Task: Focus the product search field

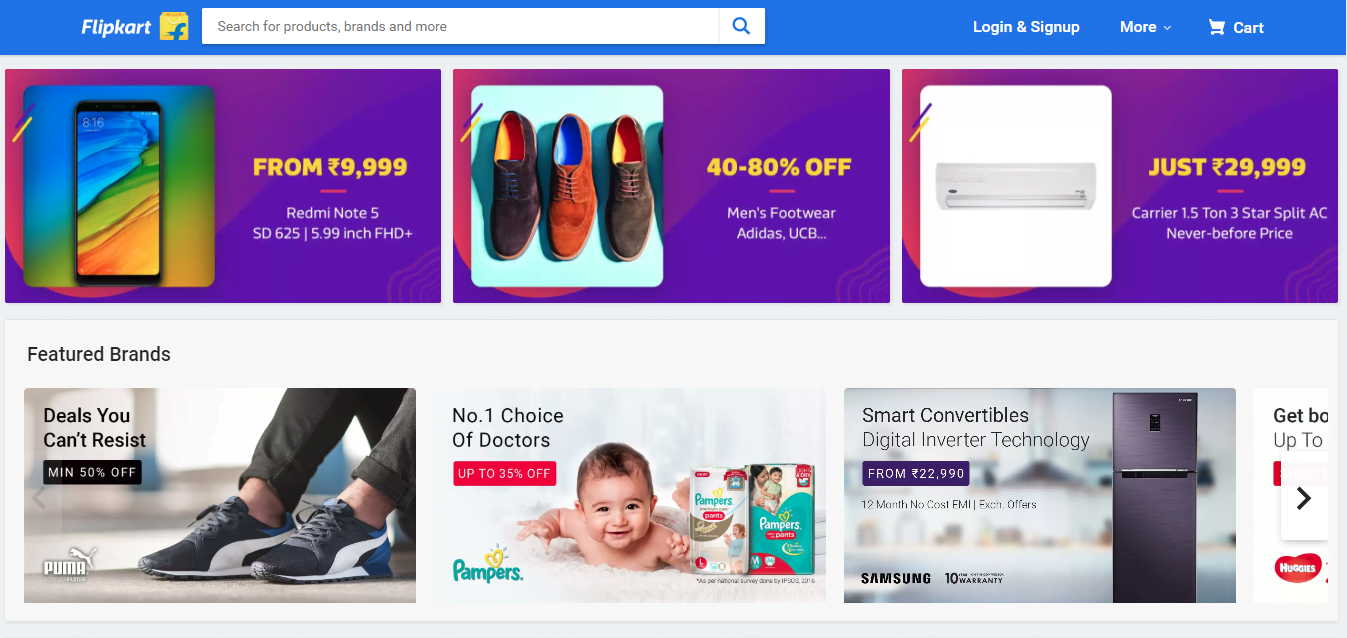Action: pos(460,27)
